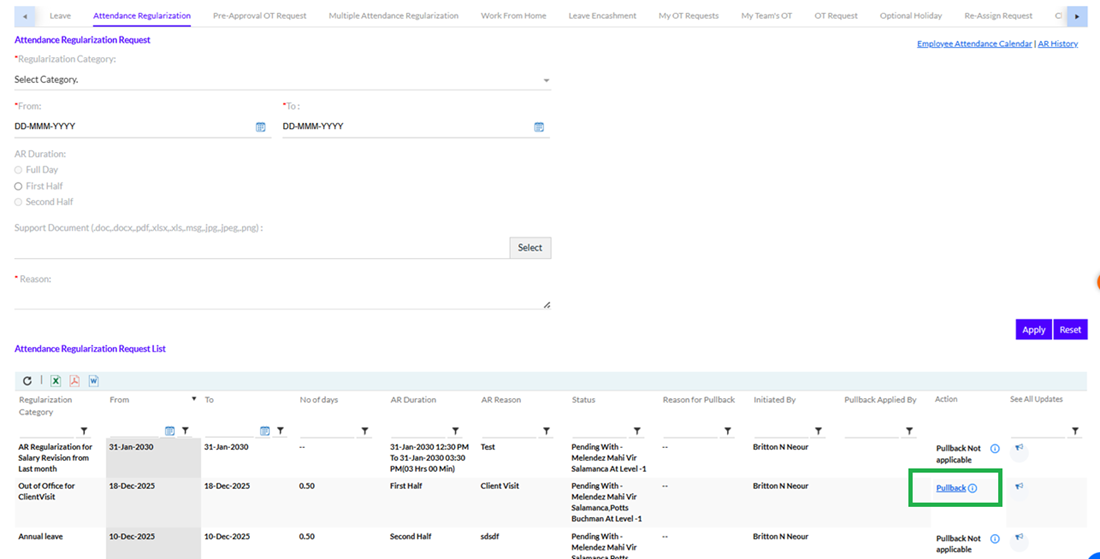1100x559 pixels.
Task: Filter the Status column
Action: pos(637,431)
